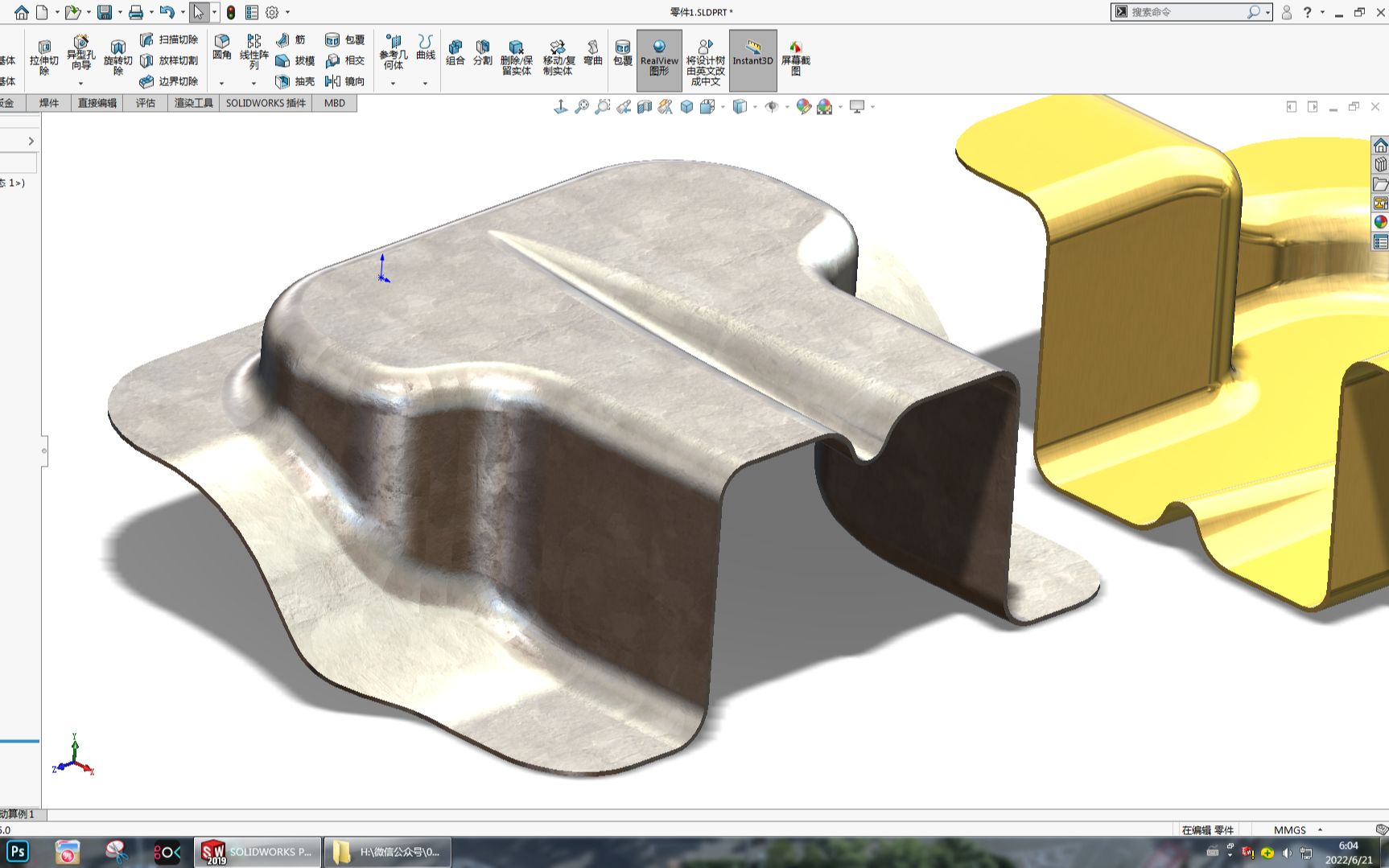Apply Fillet (圆角) feature
This screenshot has height=868, width=1389.
click(222, 47)
